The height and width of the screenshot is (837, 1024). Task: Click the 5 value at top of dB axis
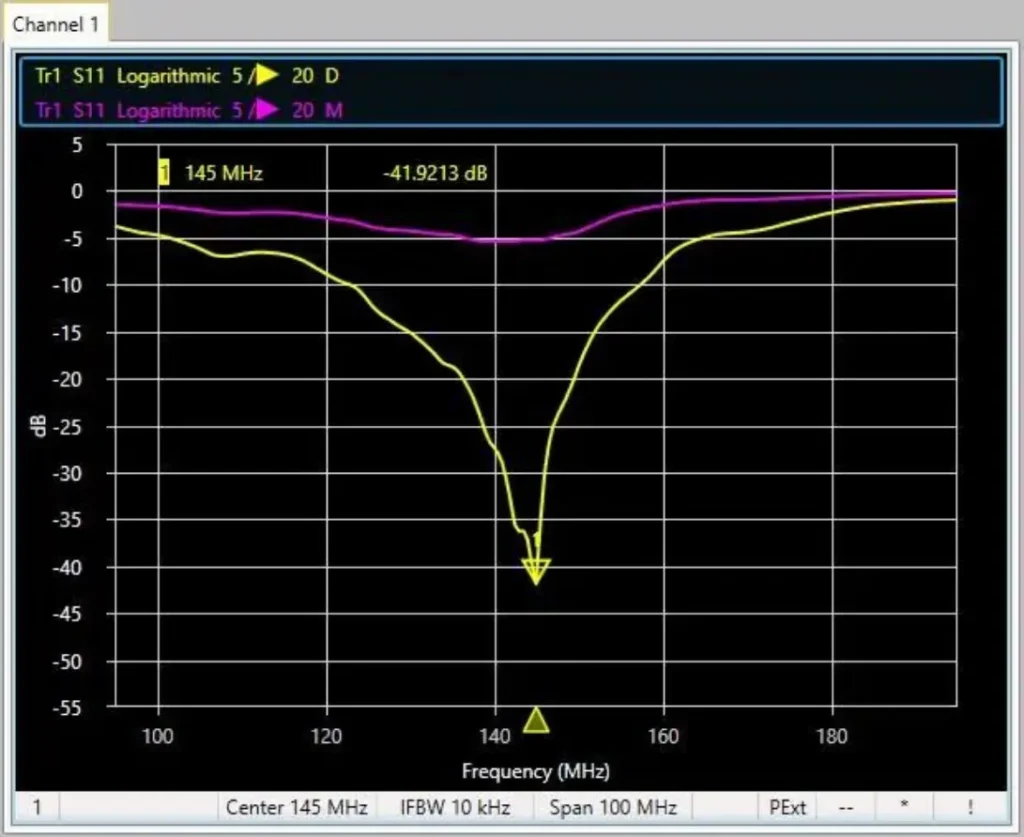78,144
